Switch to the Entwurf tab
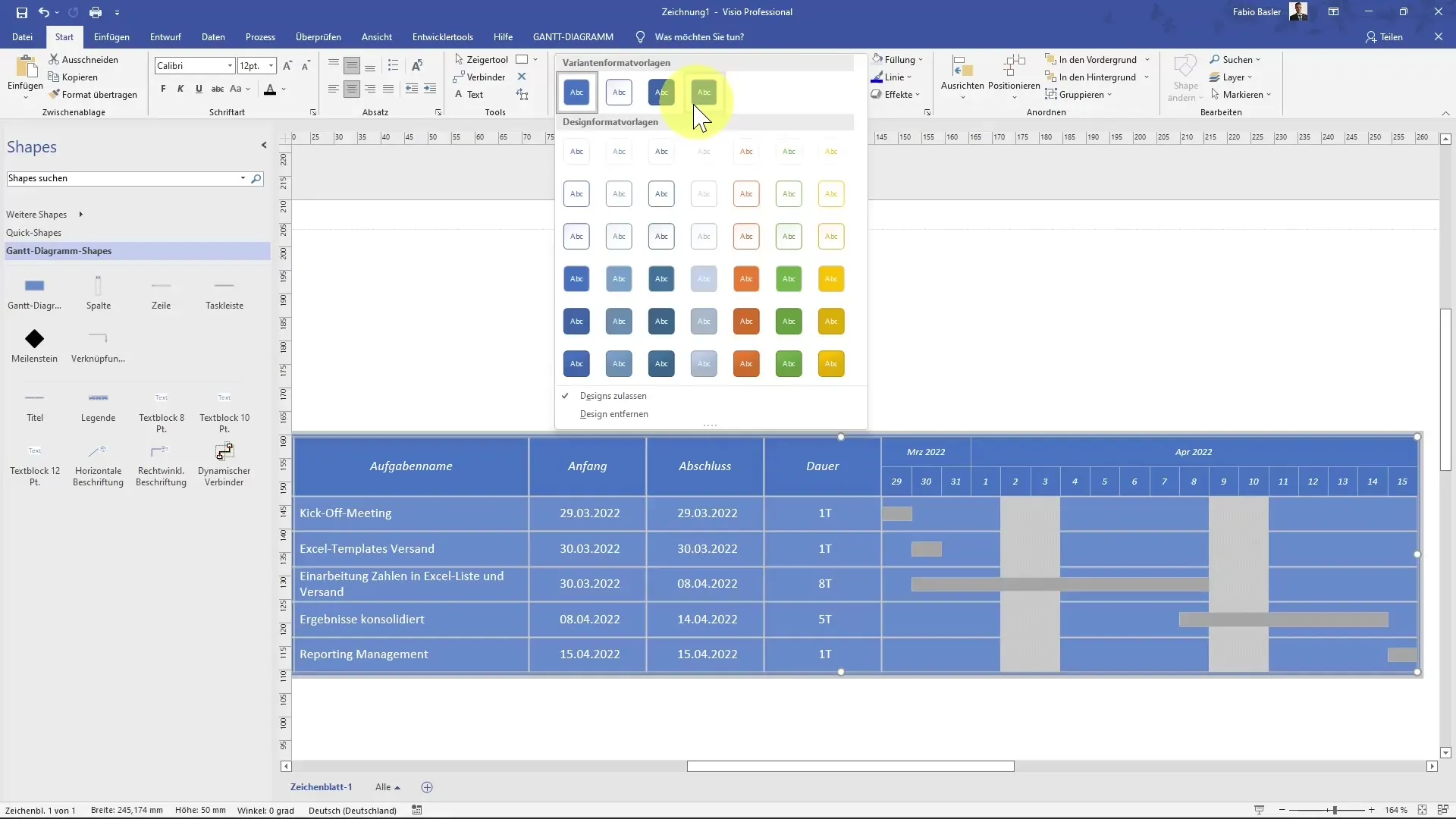The image size is (1456, 819). click(x=165, y=36)
